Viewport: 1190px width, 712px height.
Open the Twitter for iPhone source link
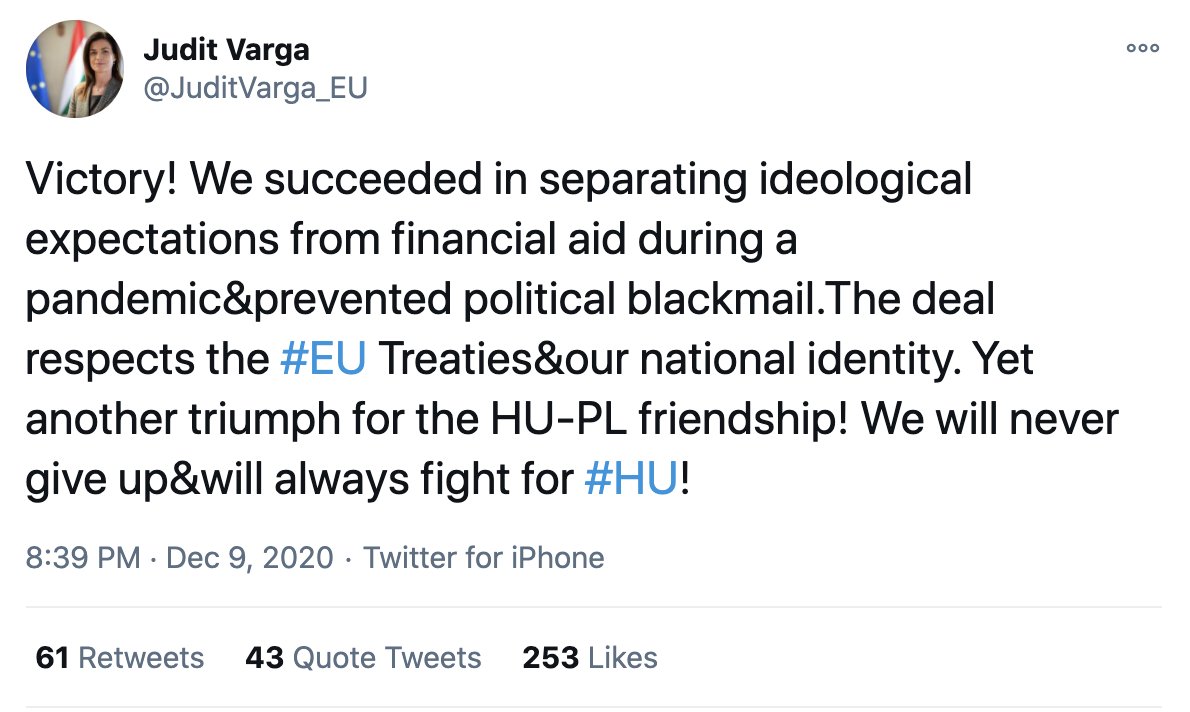(x=483, y=557)
